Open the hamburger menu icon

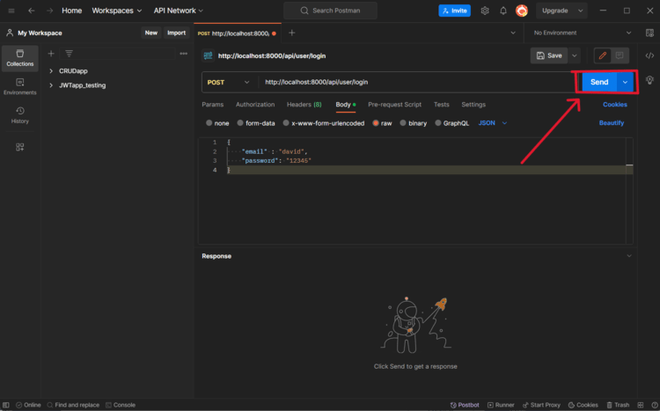(11, 11)
